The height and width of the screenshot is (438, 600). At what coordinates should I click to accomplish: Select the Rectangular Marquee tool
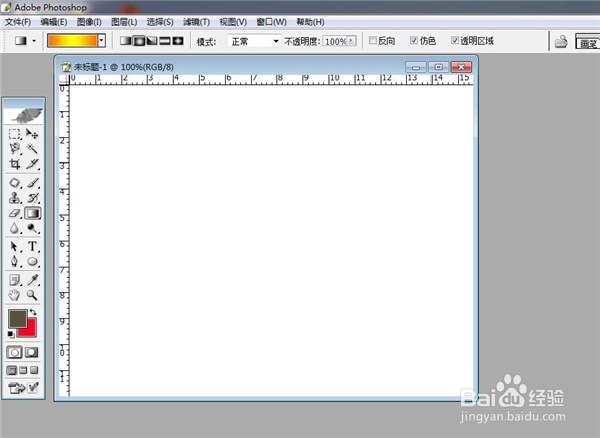tap(15, 134)
